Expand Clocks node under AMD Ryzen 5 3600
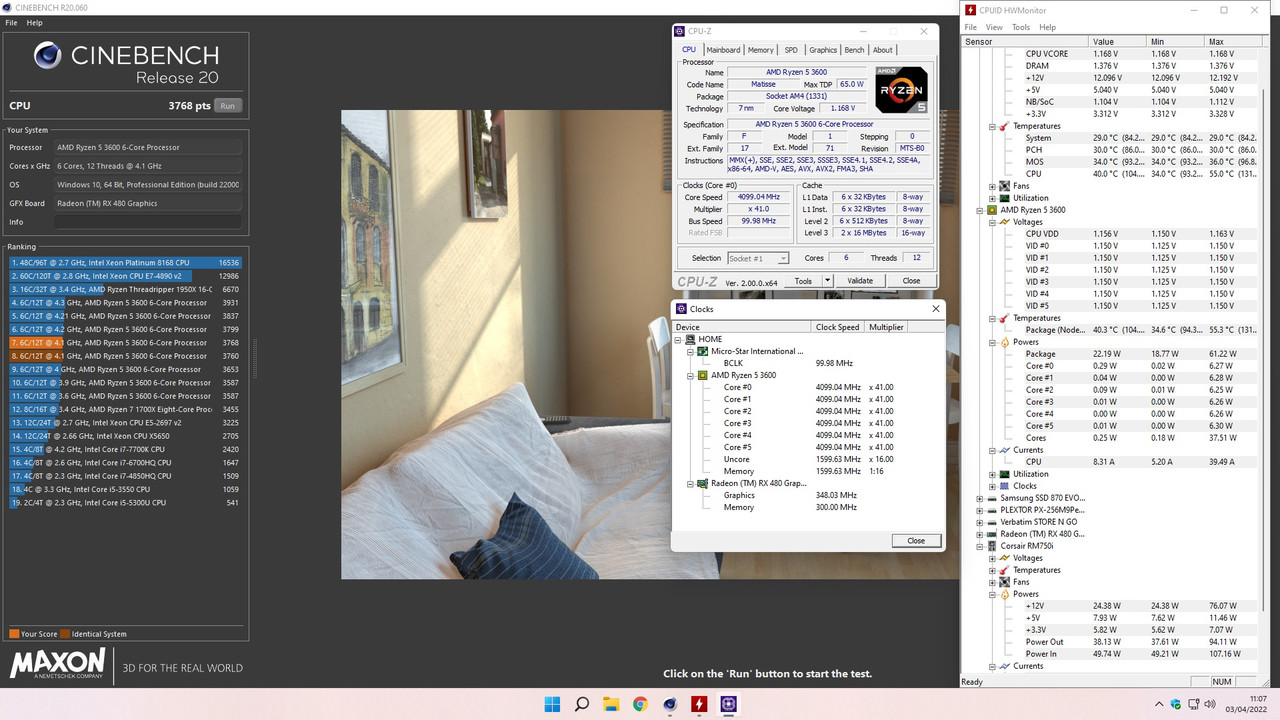Screen dimensions: 1280x720 point(992,486)
